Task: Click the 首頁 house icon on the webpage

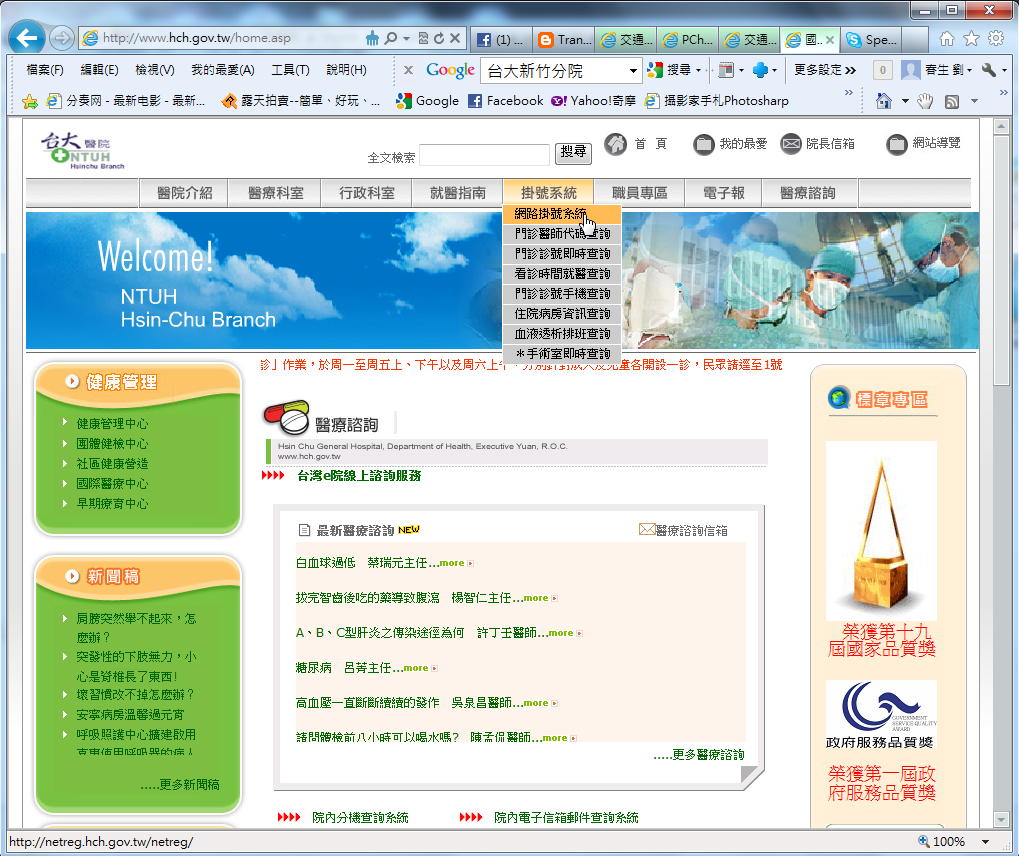Action: click(615, 144)
